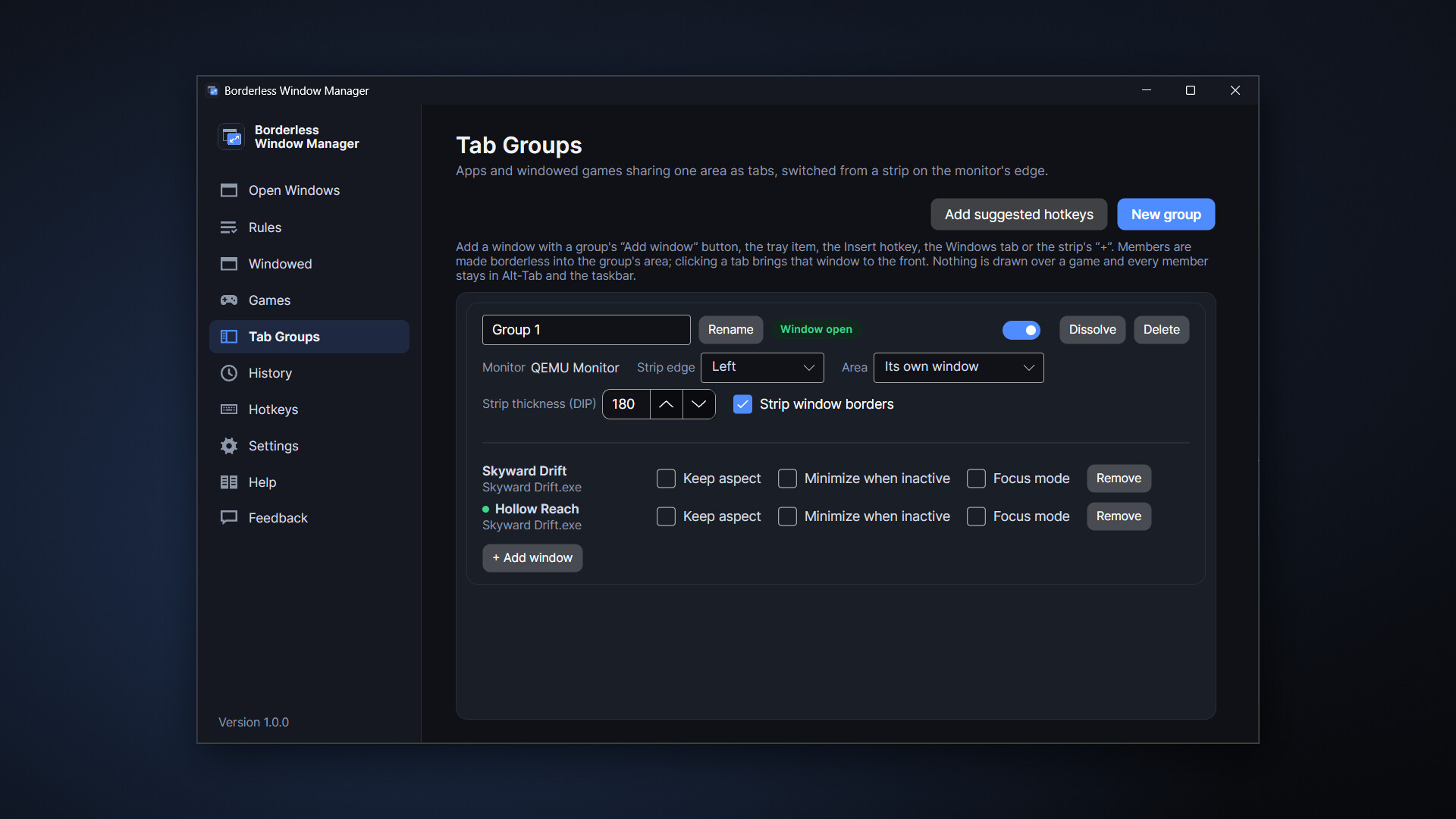1456x819 pixels.
Task: Go to the Games section
Action: (309, 300)
